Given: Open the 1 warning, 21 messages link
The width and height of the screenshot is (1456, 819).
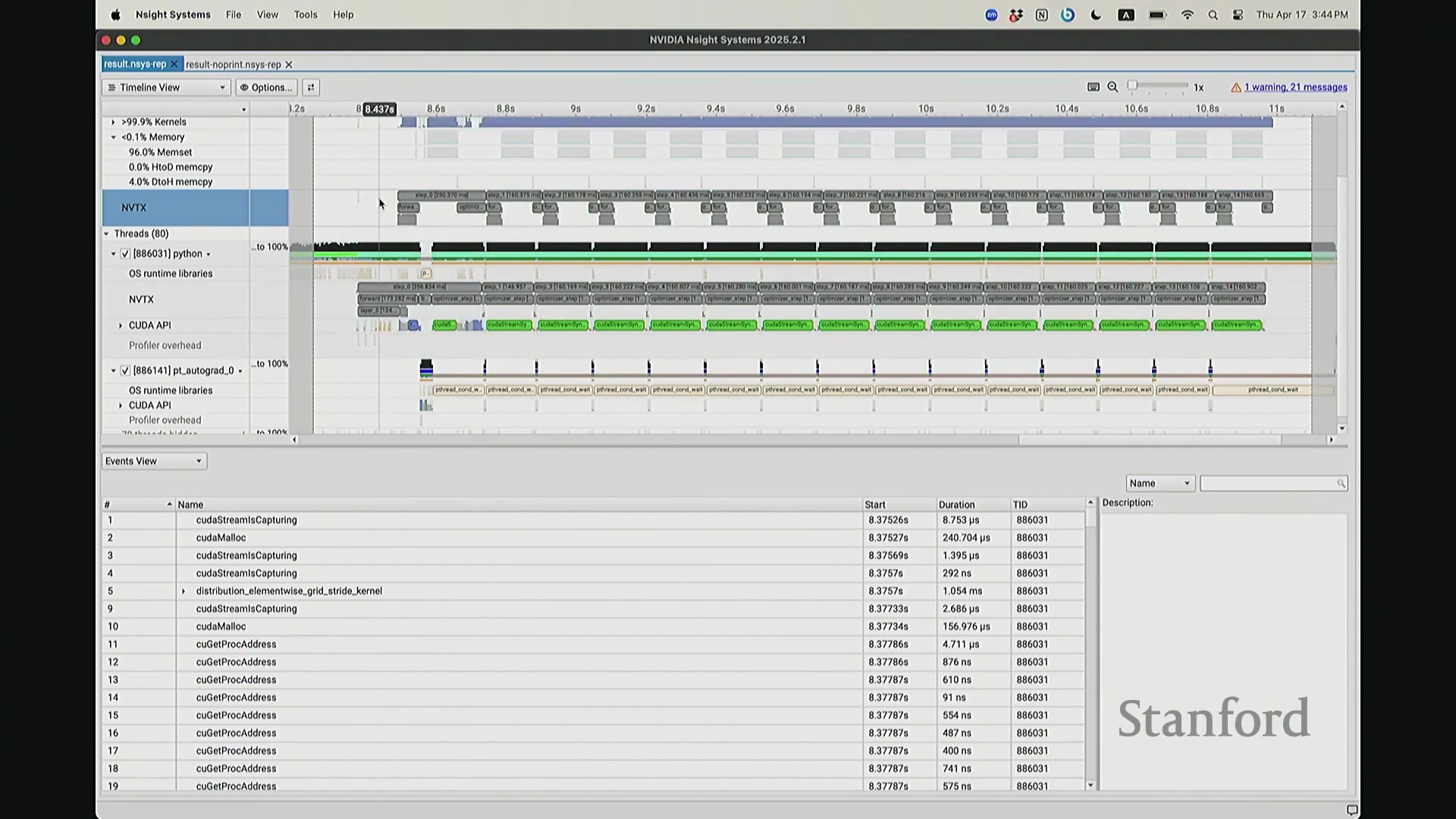Looking at the screenshot, I should tap(1295, 88).
